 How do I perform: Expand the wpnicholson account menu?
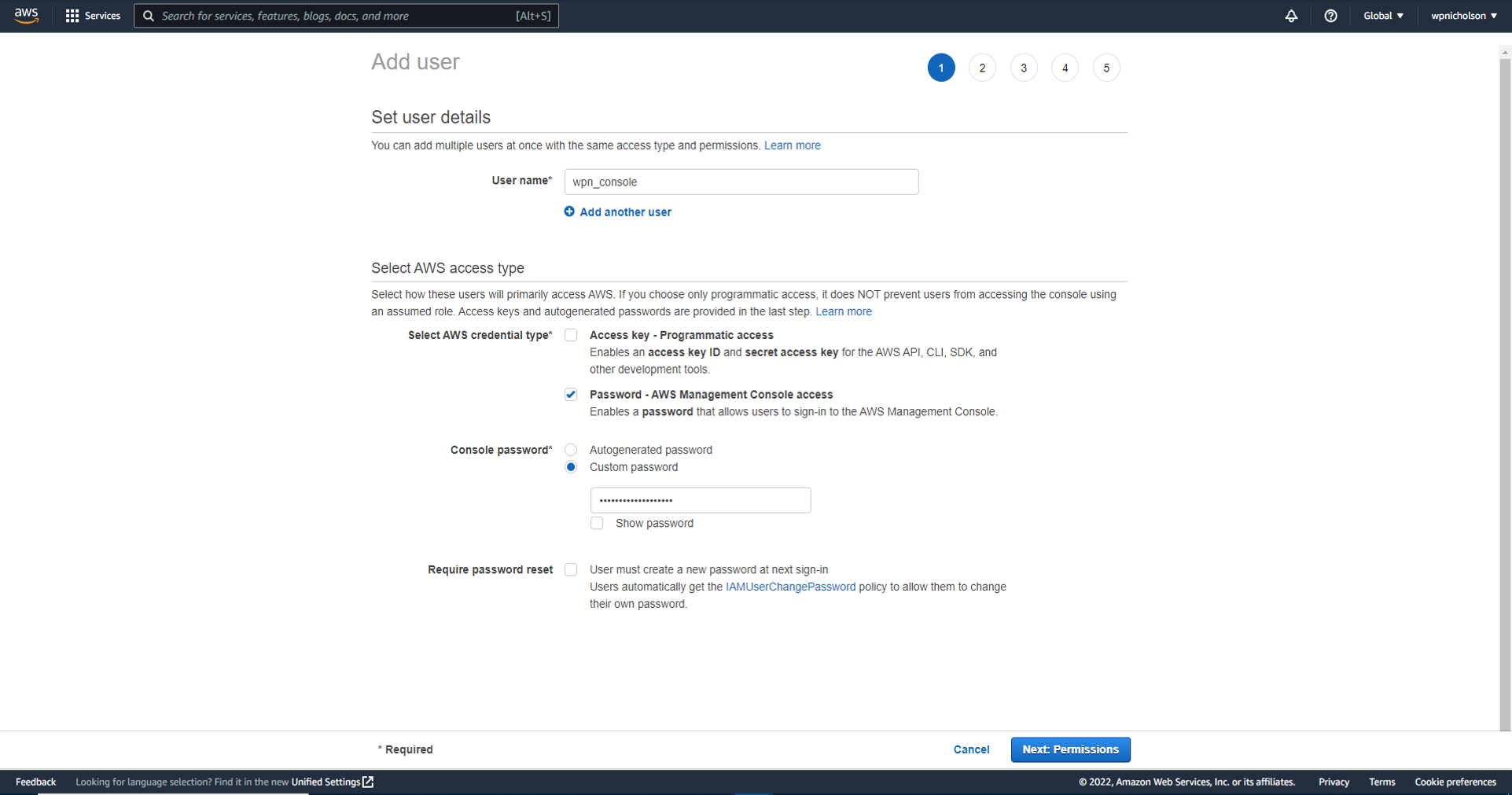tap(1464, 16)
